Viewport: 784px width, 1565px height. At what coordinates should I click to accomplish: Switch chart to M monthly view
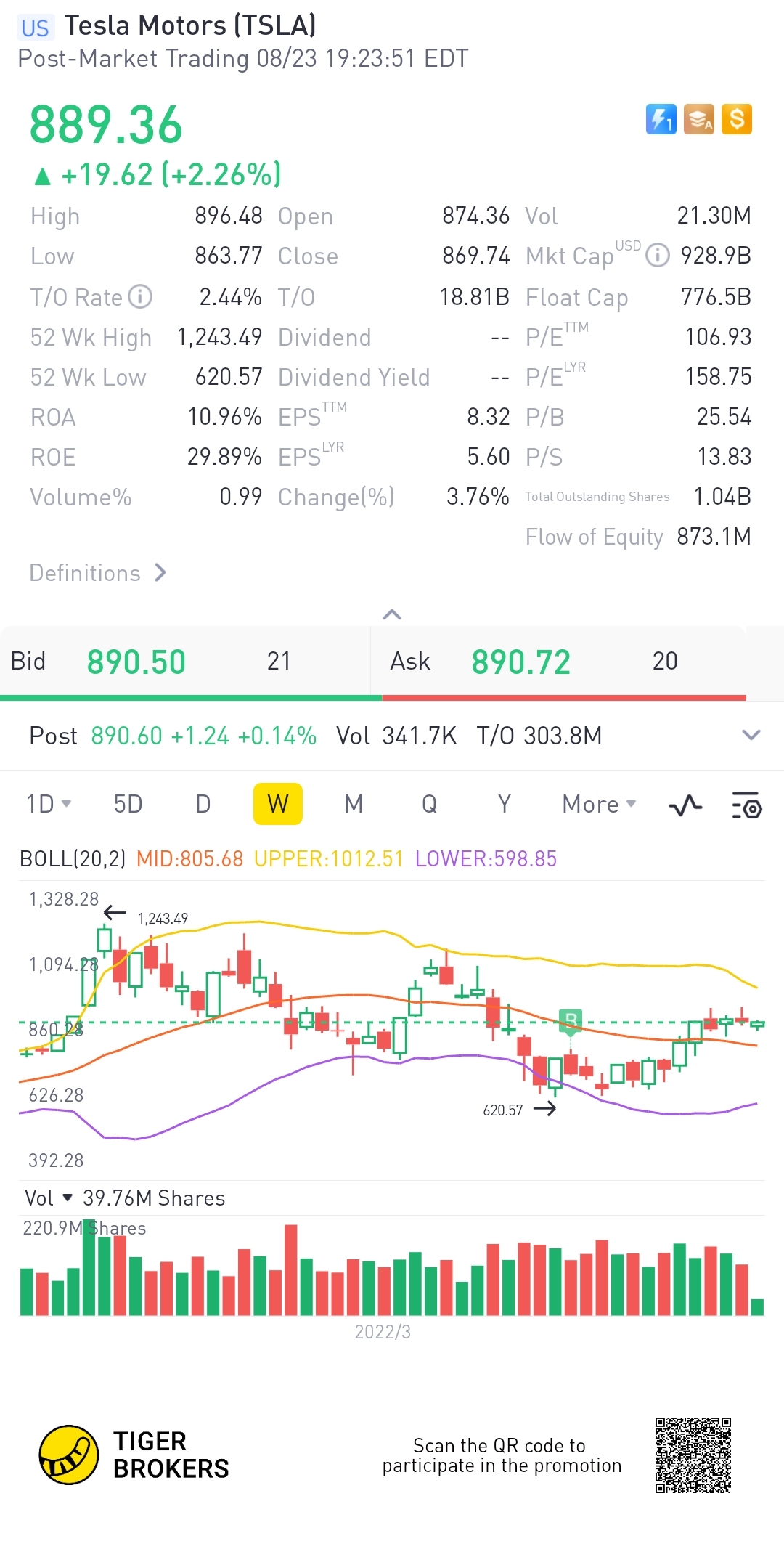pos(354,804)
